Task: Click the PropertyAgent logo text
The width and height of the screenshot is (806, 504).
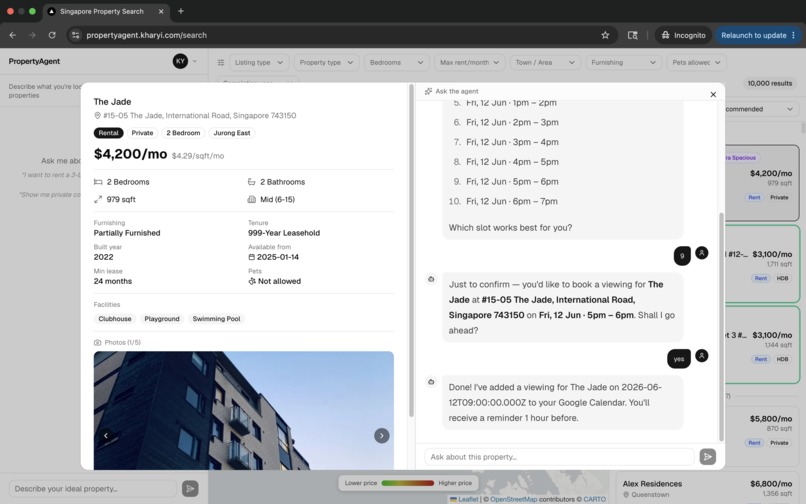Action: point(34,61)
